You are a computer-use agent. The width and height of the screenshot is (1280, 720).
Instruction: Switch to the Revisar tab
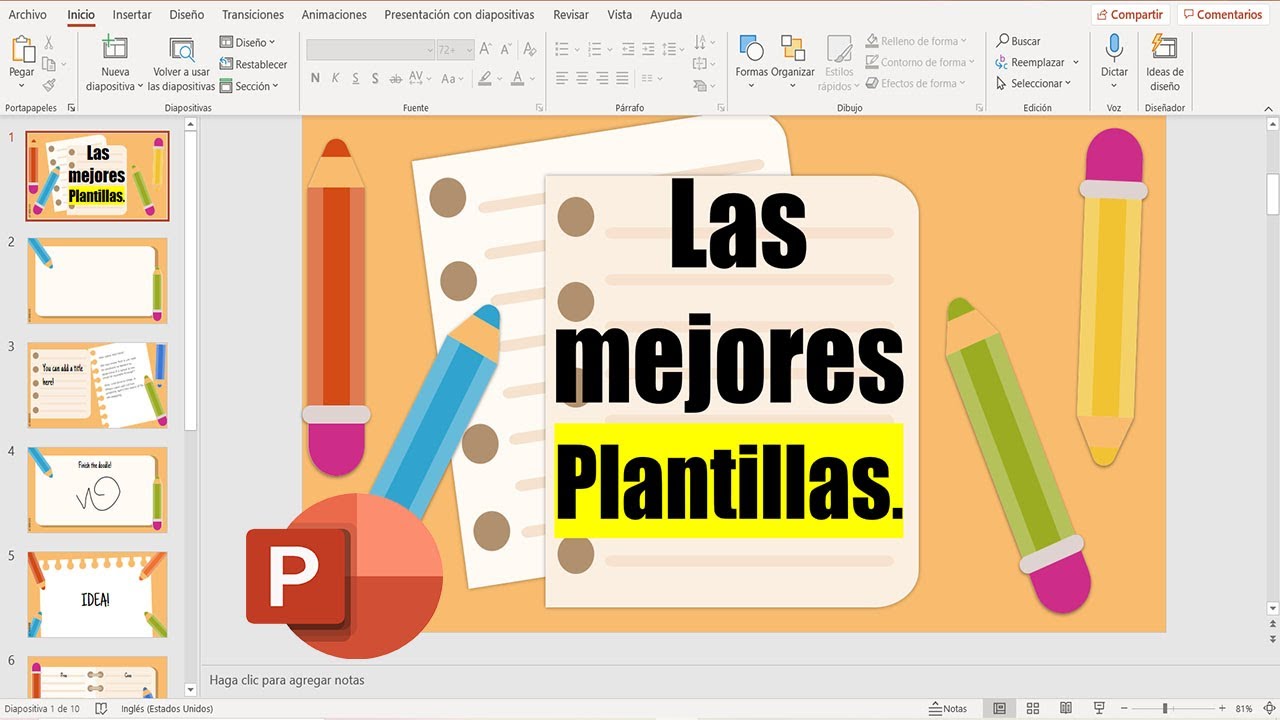pyautogui.click(x=571, y=15)
